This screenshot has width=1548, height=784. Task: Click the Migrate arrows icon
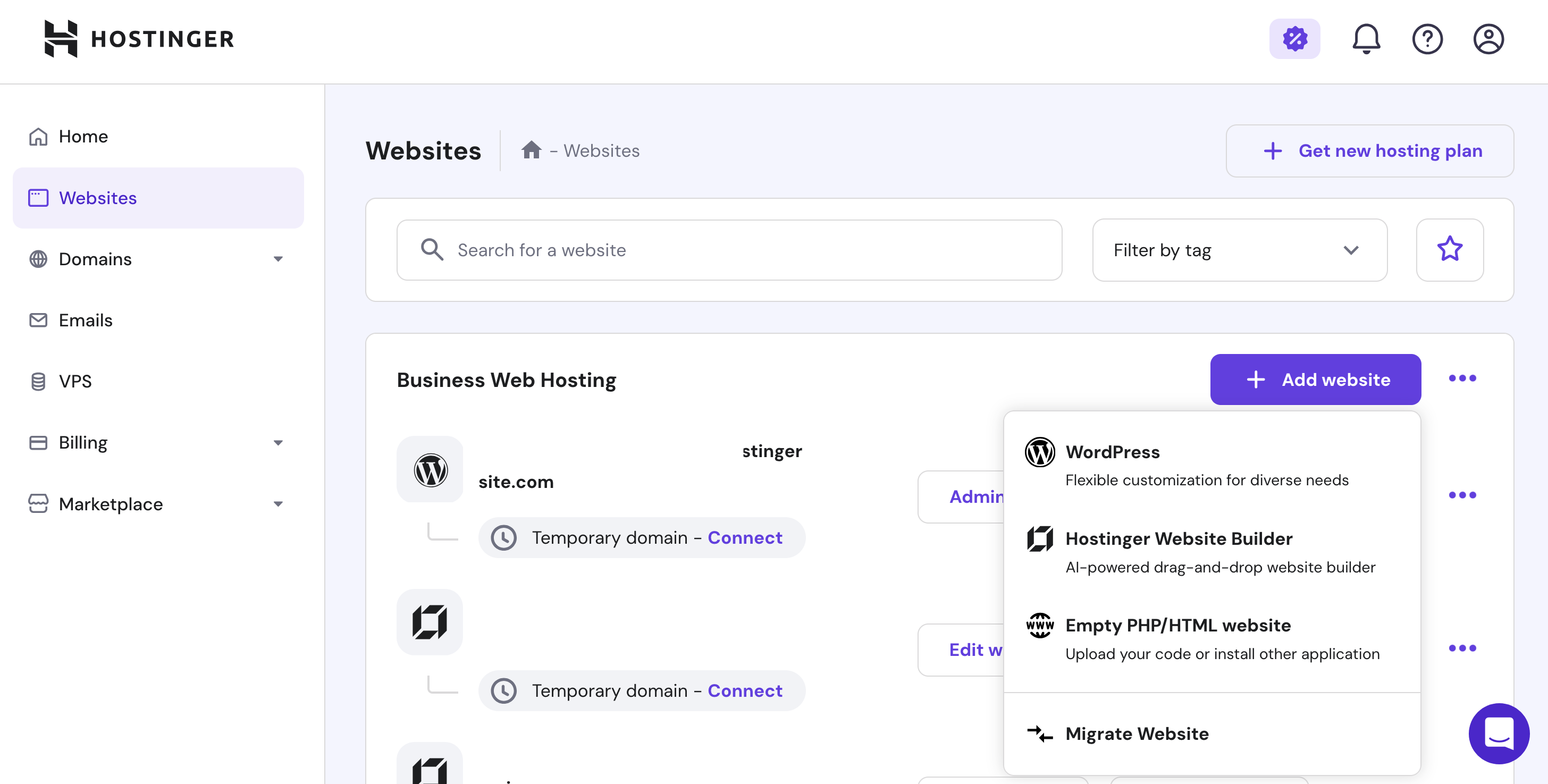coord(1040,734)
